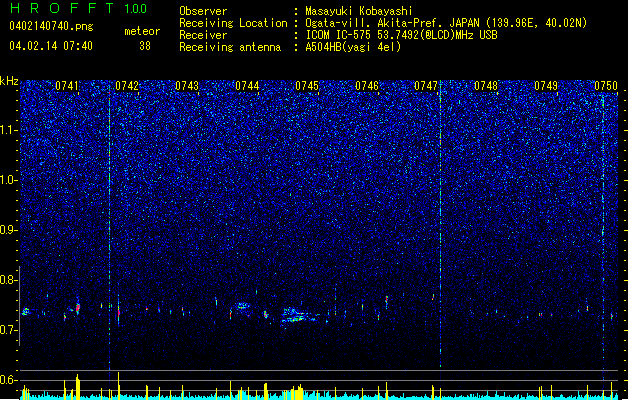This screenshot has width=629, height=400.
Task: Click the 1.1 kHz axis label
Action: click(x=9, y=130)
